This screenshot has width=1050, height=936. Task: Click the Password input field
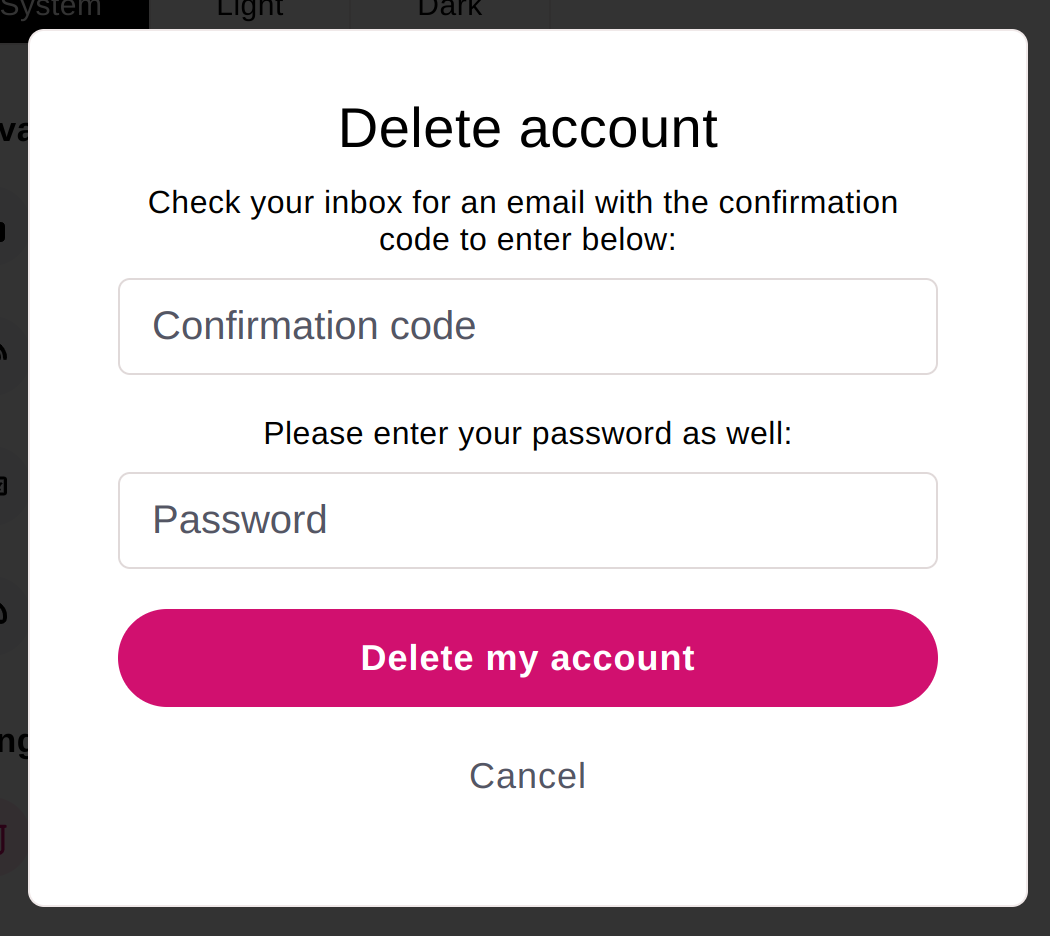pyautogui.click(x=527, y=520)
